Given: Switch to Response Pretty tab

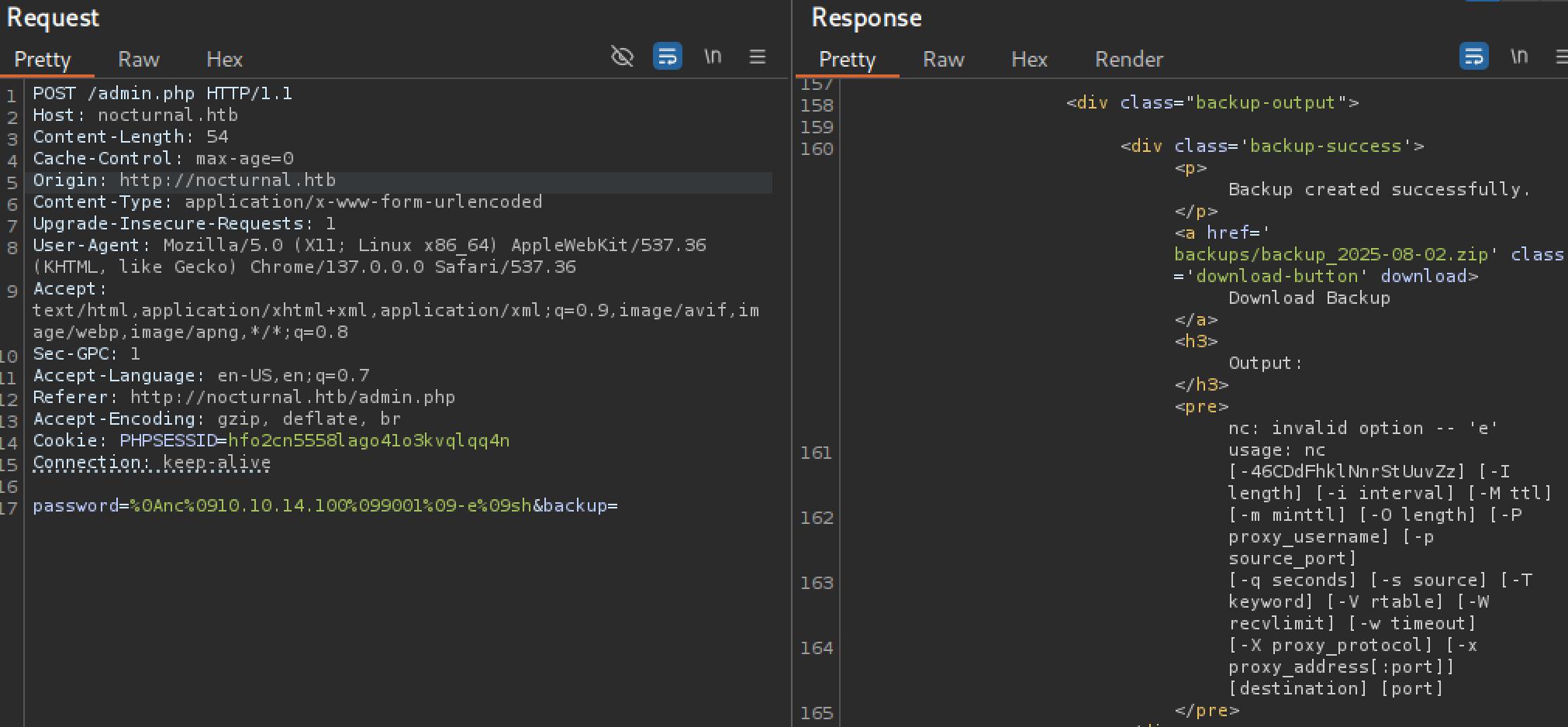Looking at the screenshot, I should click(x=848, y=60).
